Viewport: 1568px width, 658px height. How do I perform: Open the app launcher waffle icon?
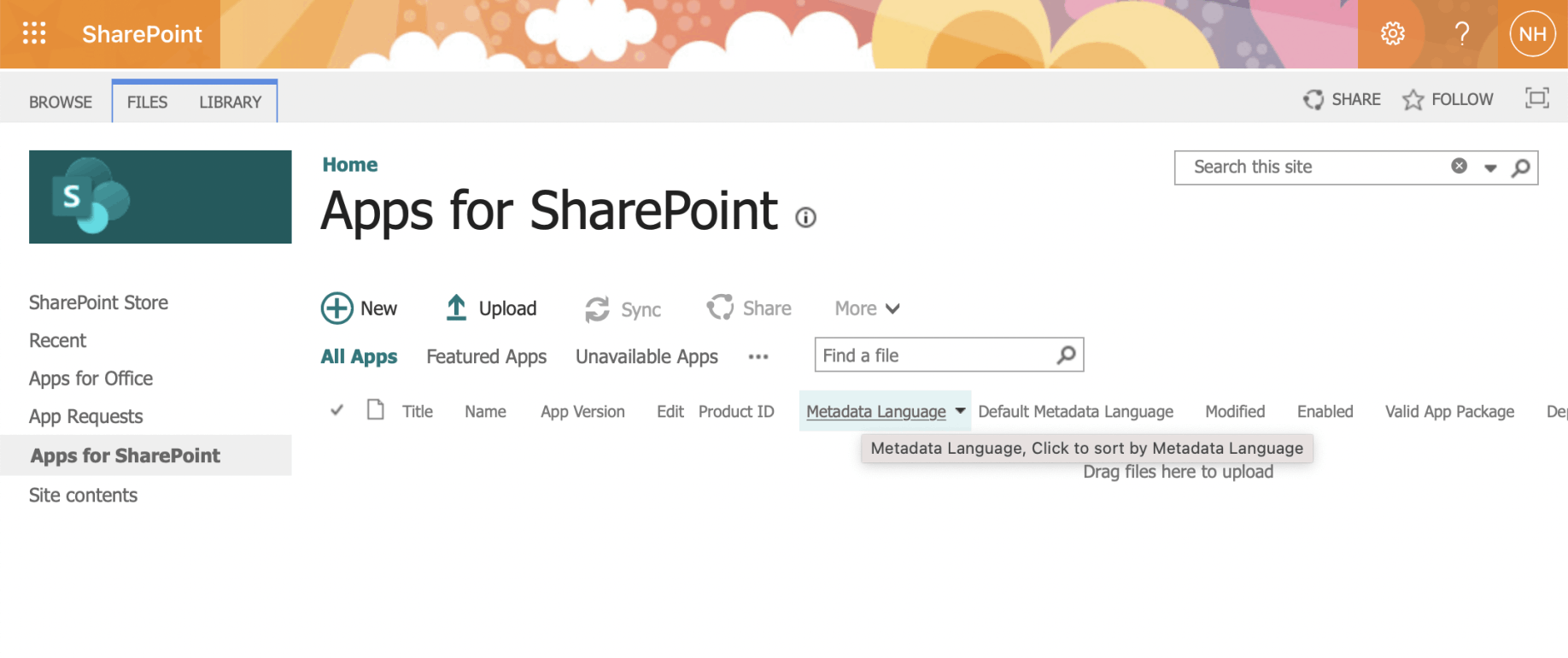click(34, 33)
